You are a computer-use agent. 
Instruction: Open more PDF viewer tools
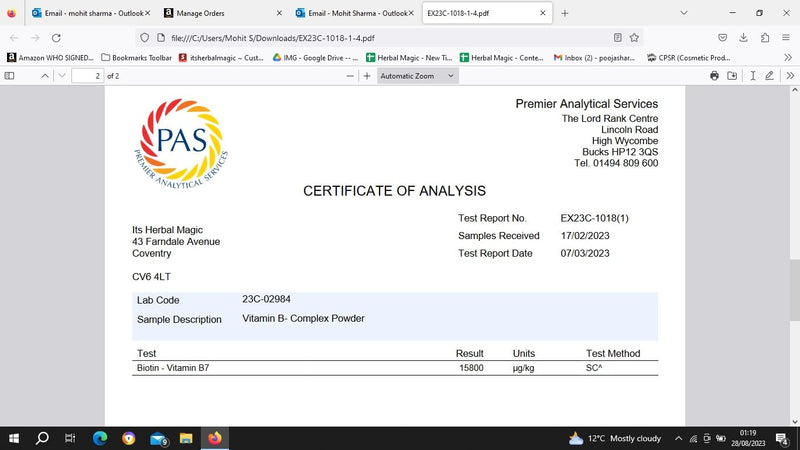(x=790, y=76)
